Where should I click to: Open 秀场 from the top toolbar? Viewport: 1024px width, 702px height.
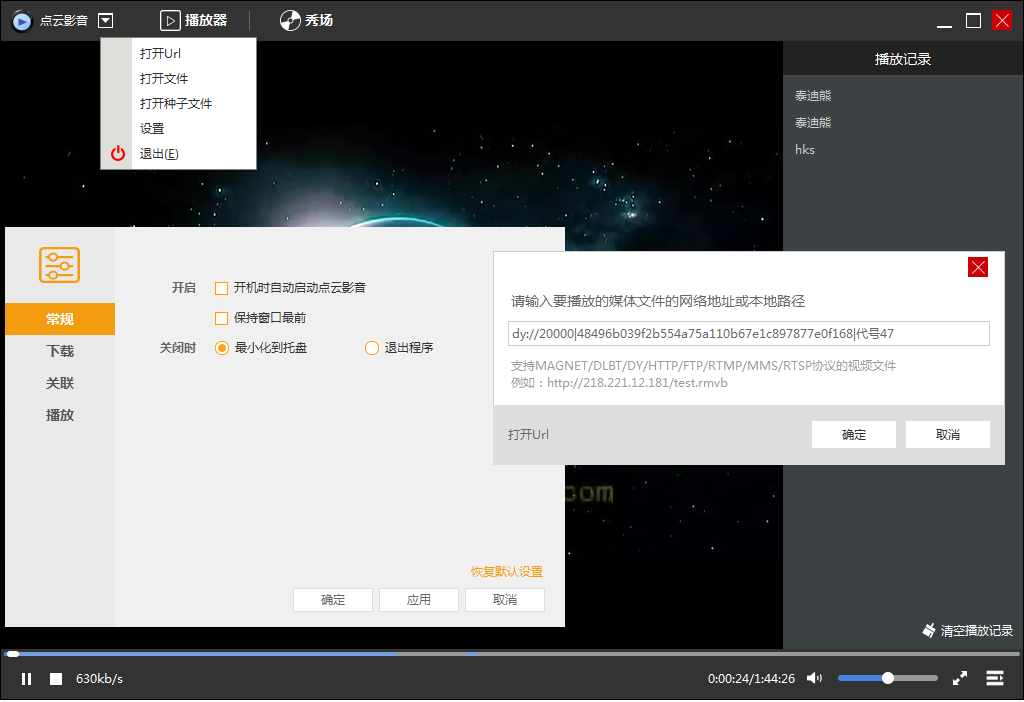pos(307,20)
